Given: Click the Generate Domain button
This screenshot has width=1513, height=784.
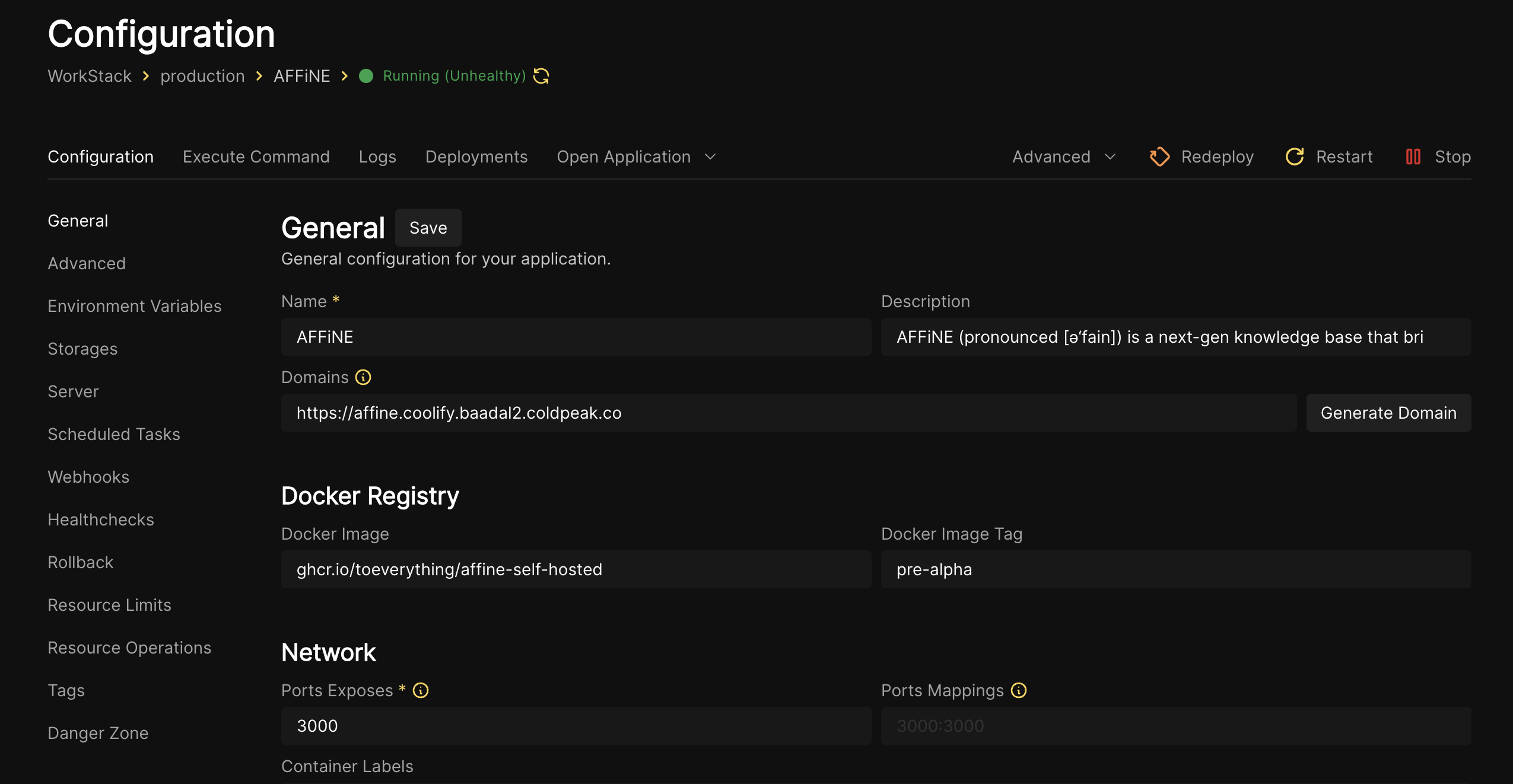Looking at the screenshot, I should pos(1388,413).
